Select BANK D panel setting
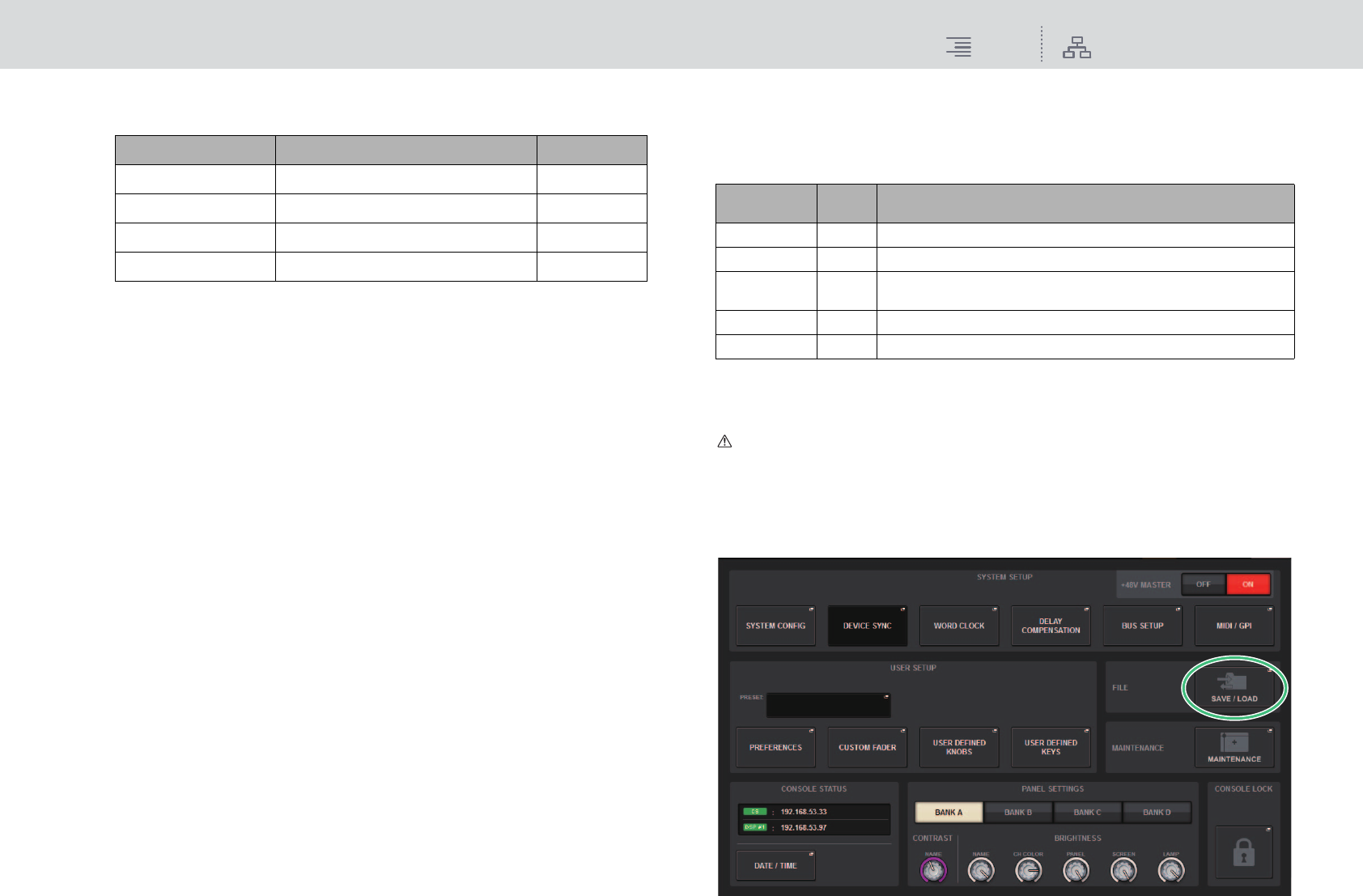The height and width of the screenshot is (896, 1363). tap(1157, 812)
